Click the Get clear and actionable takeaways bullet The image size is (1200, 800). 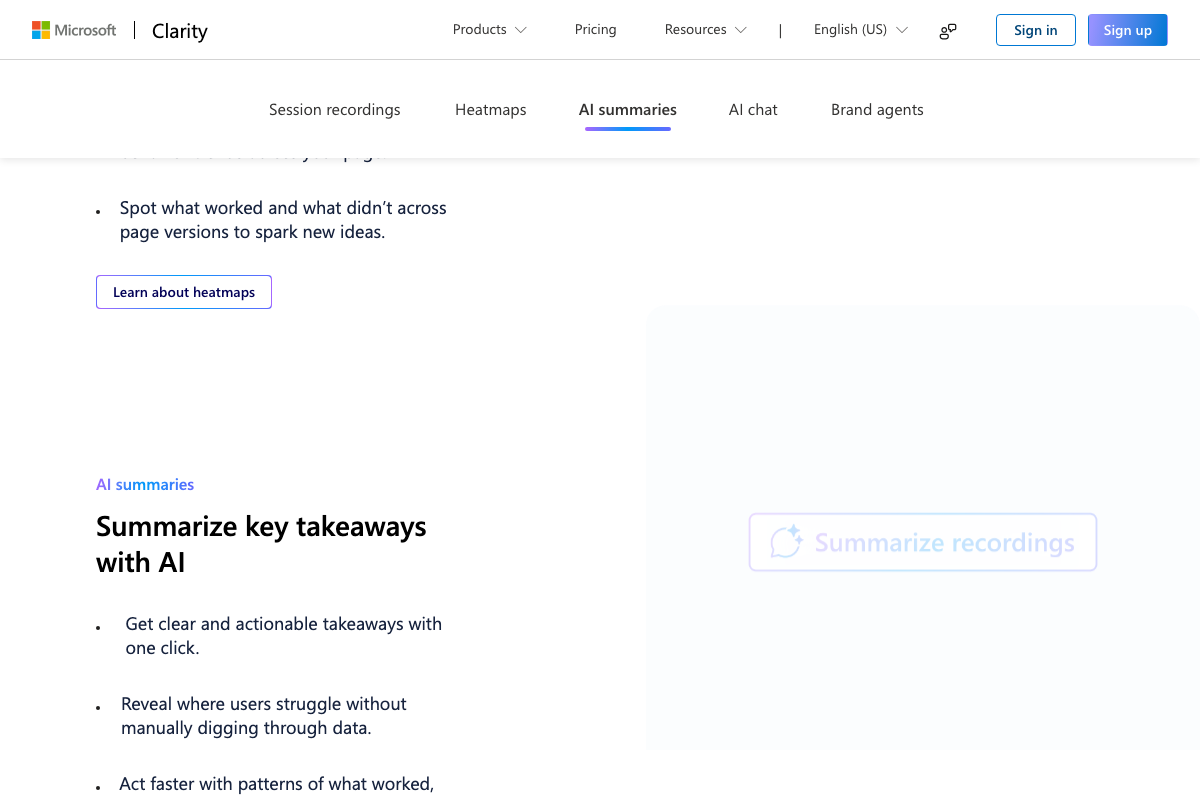click(x=283, y=636)
